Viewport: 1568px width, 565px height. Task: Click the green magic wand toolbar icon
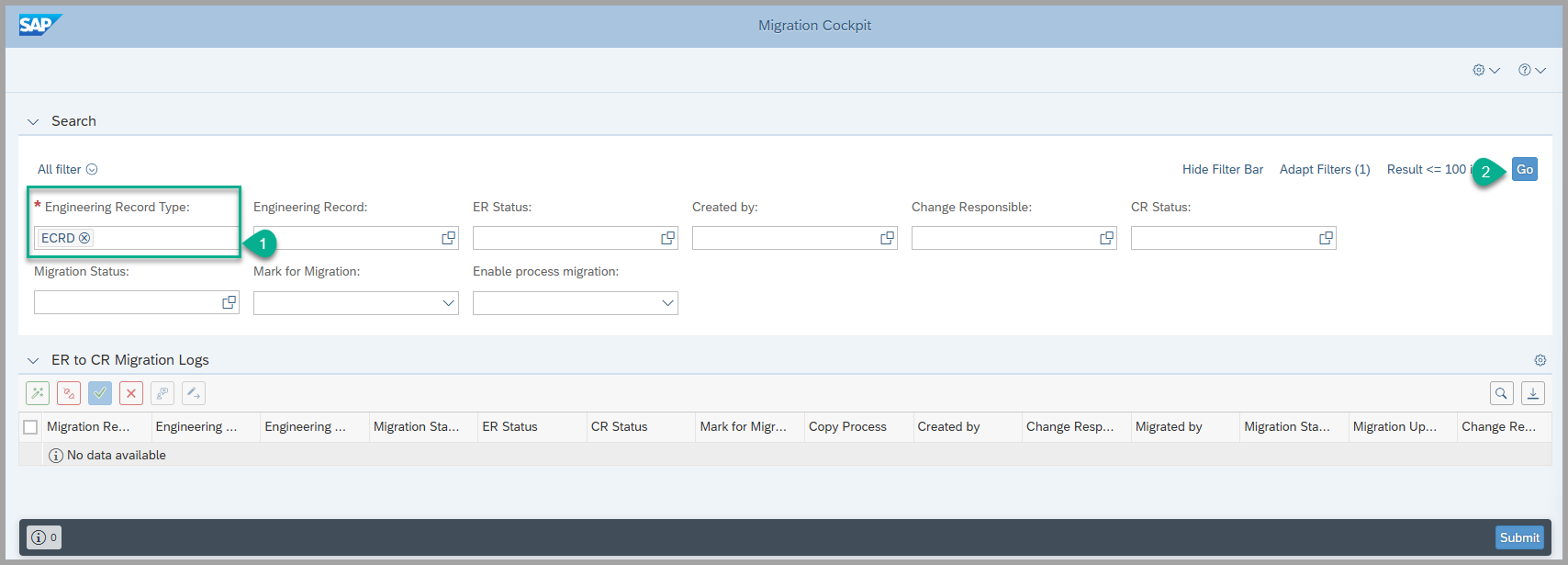[x=38, y=393]
